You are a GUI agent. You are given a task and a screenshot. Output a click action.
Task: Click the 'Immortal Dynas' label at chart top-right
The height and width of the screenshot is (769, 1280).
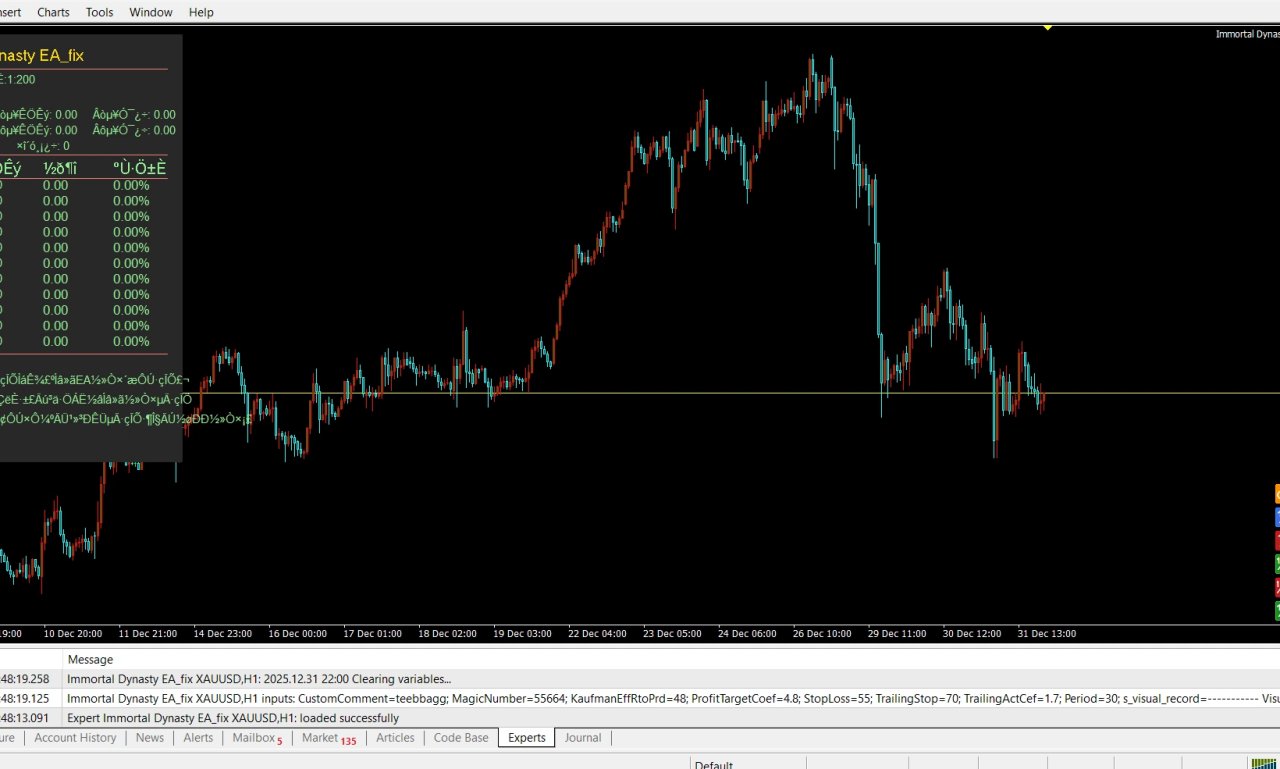[x=1247, y=34]
